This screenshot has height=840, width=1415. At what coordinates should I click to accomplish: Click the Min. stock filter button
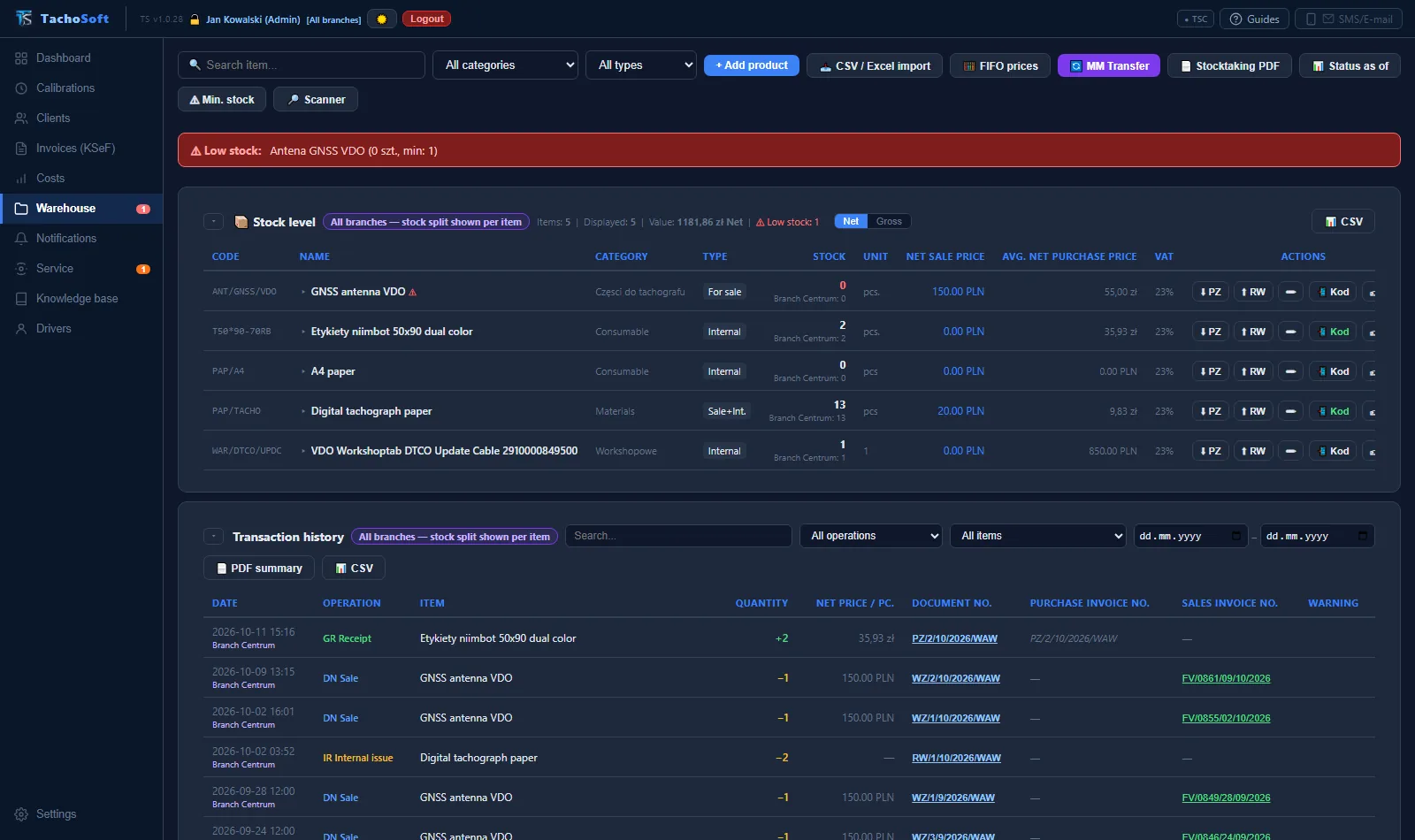pos(222,99)
